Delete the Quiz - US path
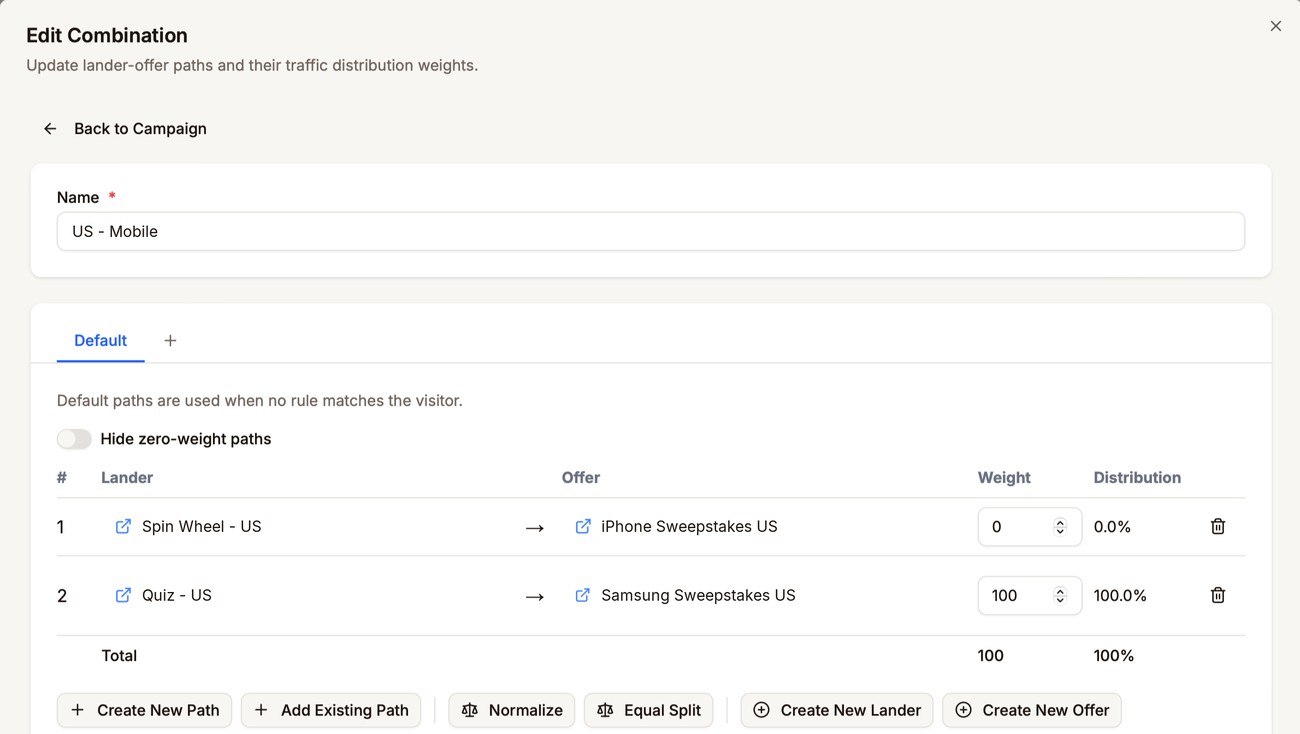1300x734 pixels. [1218, 595]
